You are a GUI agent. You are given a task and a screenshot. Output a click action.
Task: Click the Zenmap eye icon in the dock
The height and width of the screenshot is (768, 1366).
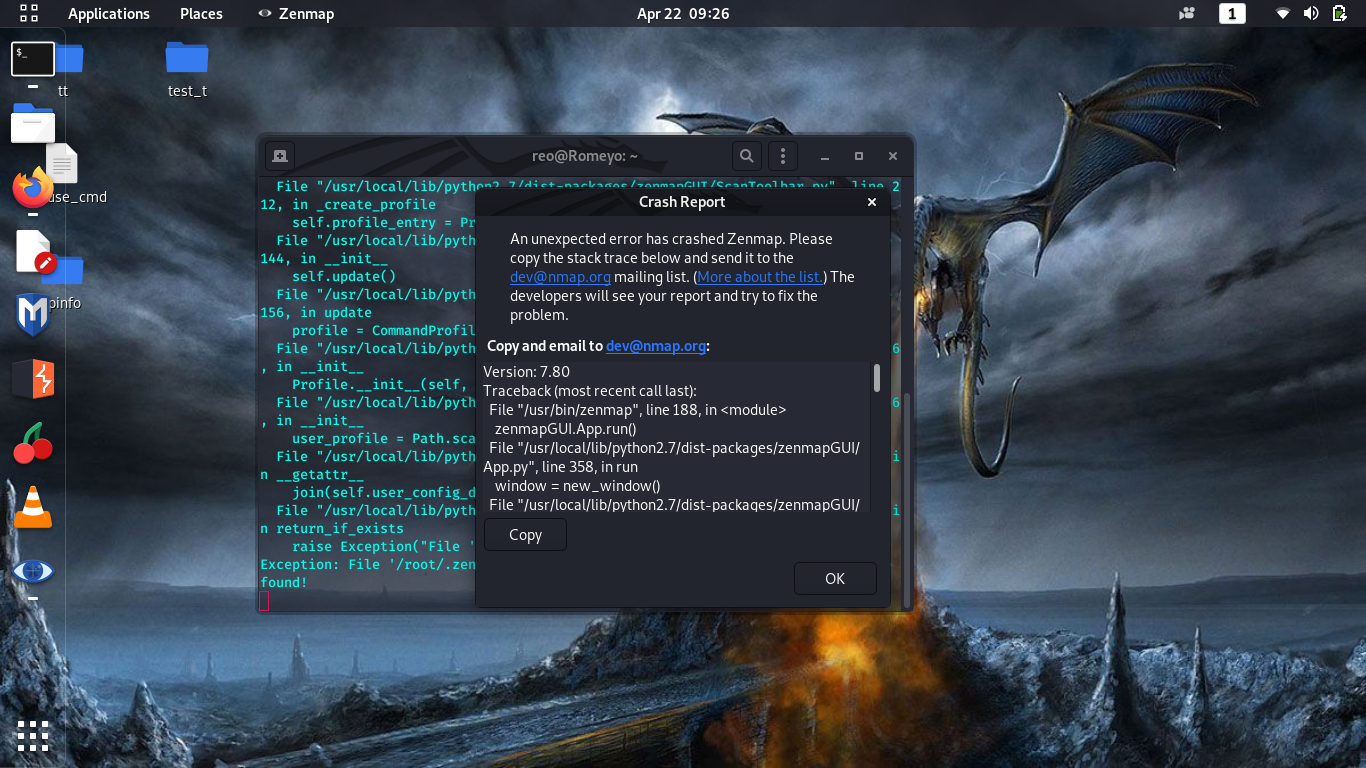[x=33, y=571]
